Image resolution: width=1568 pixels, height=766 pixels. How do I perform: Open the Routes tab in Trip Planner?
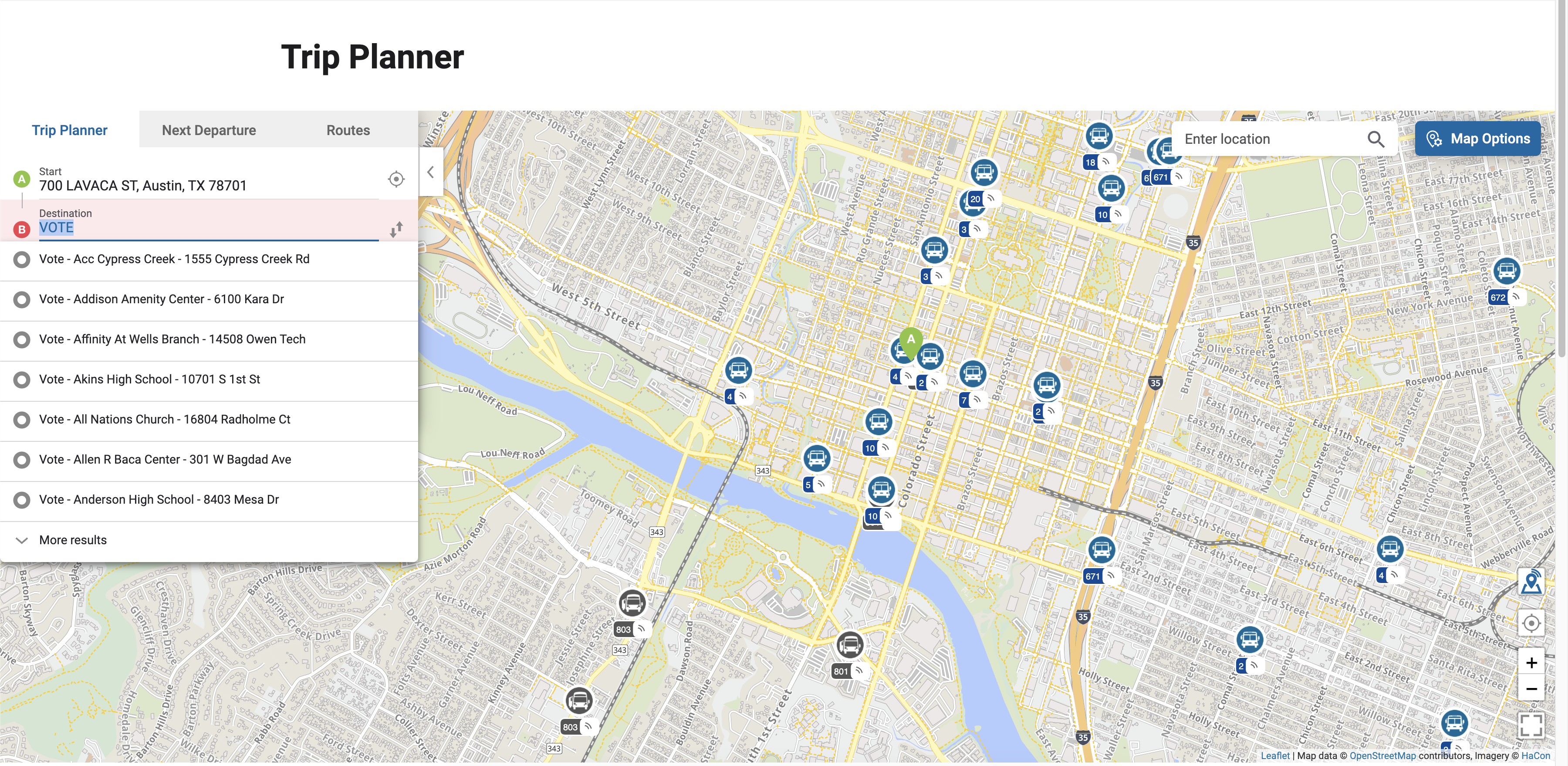point(349,129)
